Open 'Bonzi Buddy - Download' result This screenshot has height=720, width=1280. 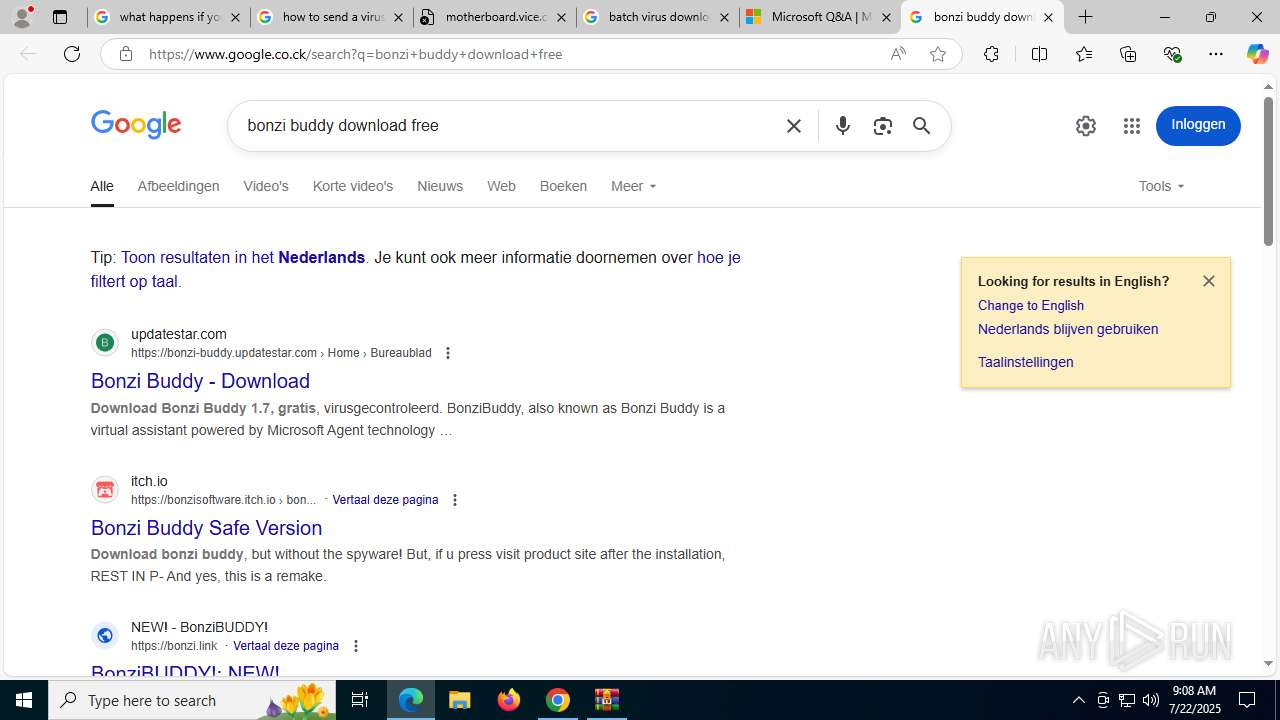(x=200, y=381)
